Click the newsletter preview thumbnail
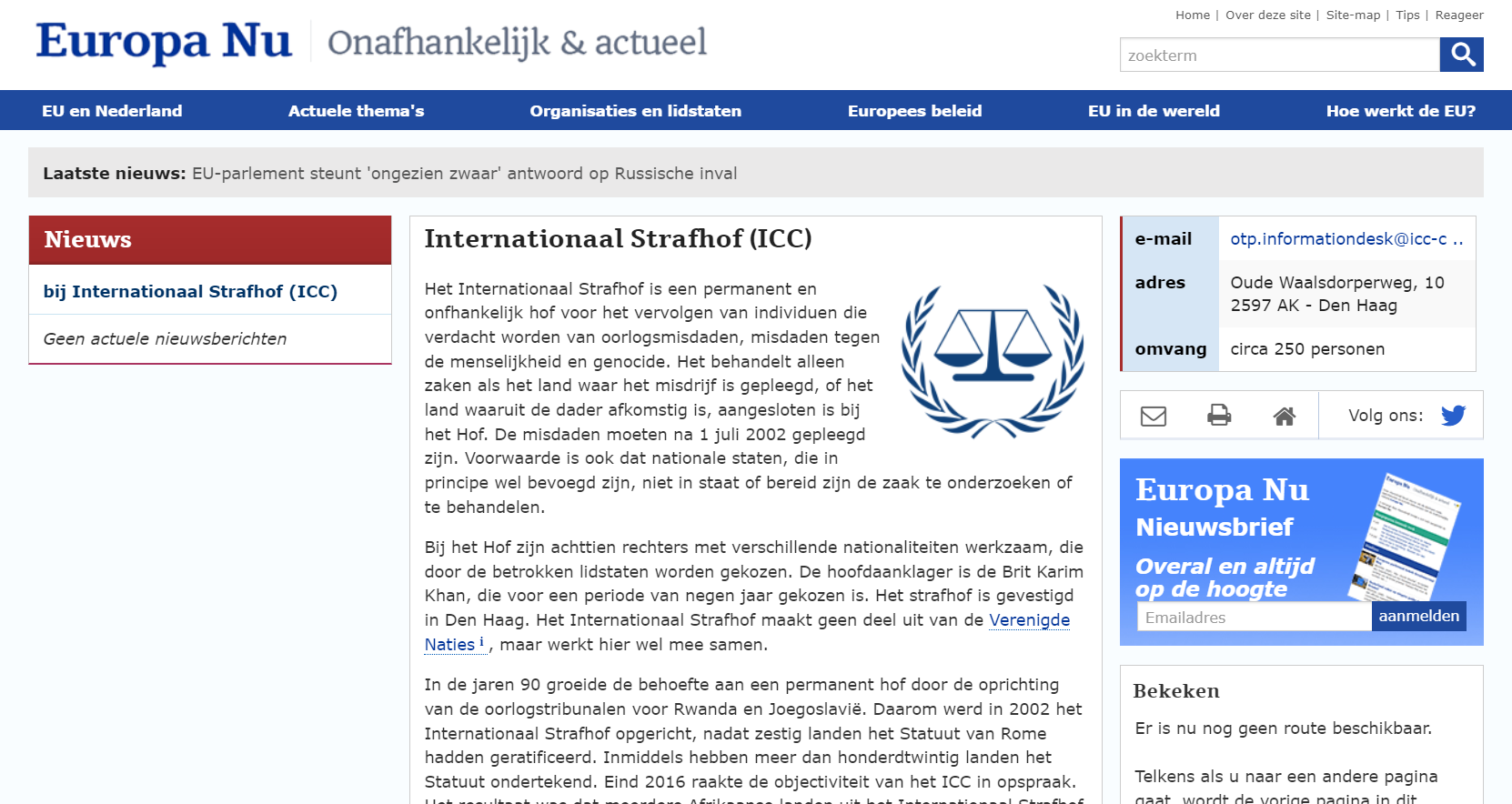Image resolution: width=1512 pixels, height=804 pixels. [1404, 537]
